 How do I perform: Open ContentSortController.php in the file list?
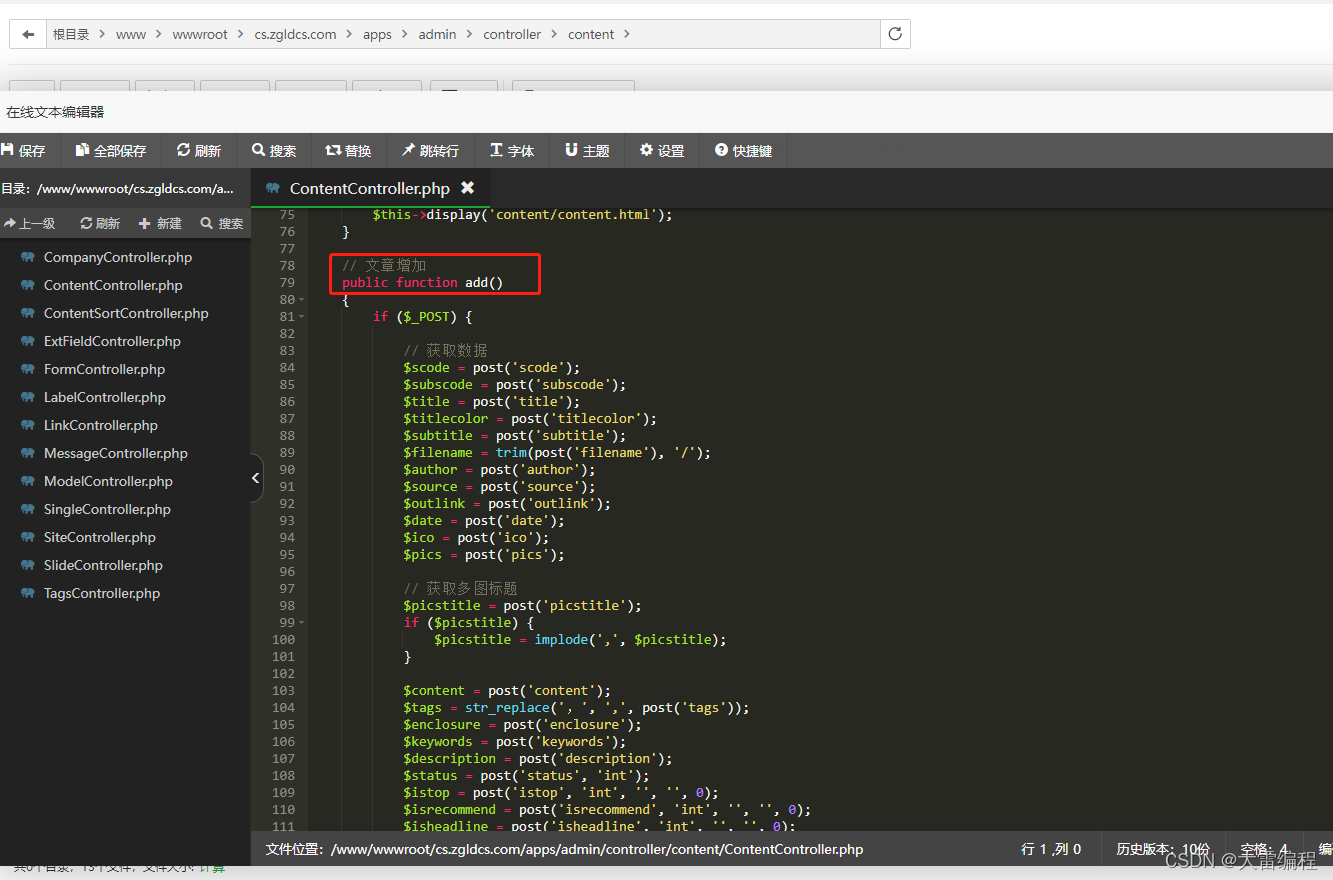point(126,313)
